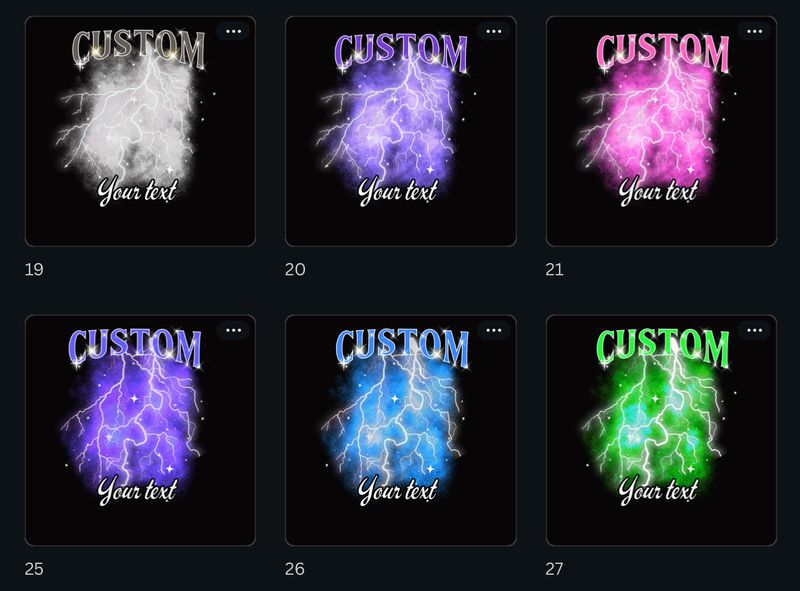Select the pink lightning design thumbnail
The width and height of the screenshot is (800, 591).
(661, 132)
